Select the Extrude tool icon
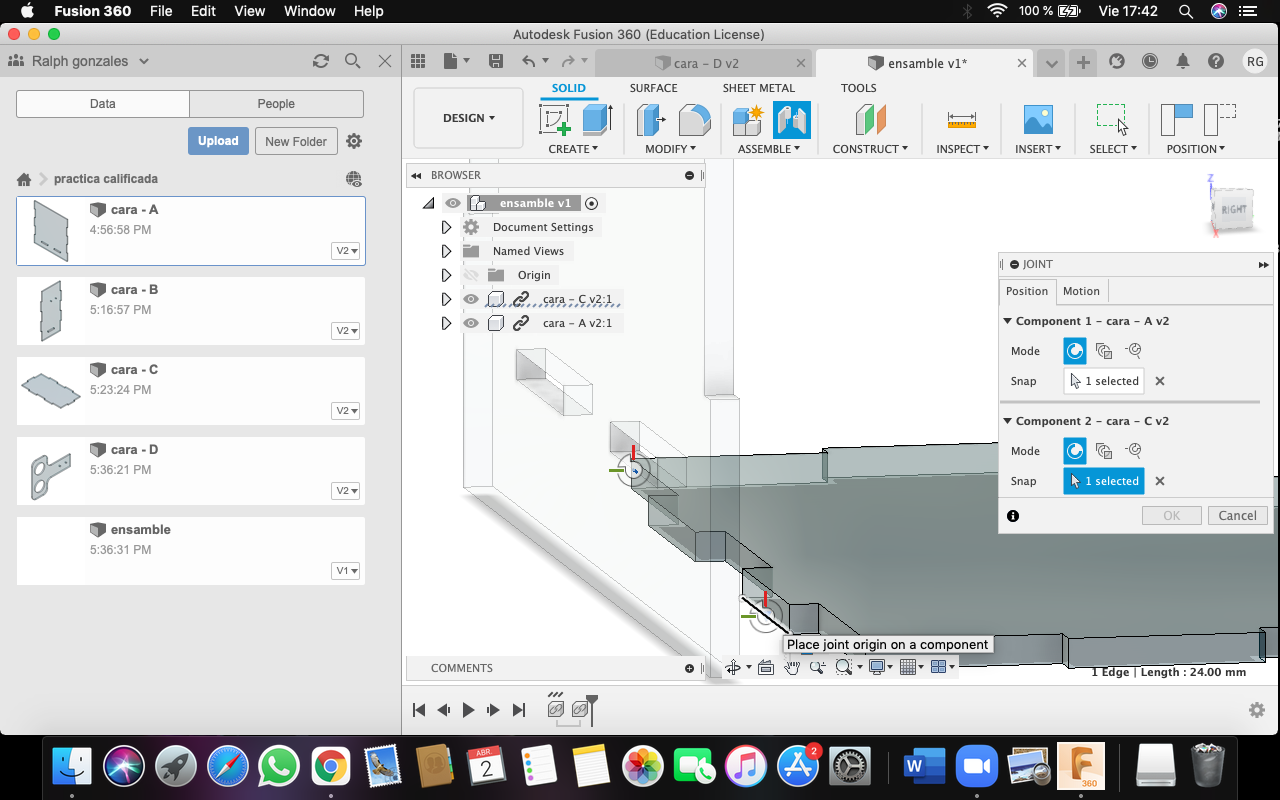This screenshot has height=800, width=1280. click(x=597, y=120)
